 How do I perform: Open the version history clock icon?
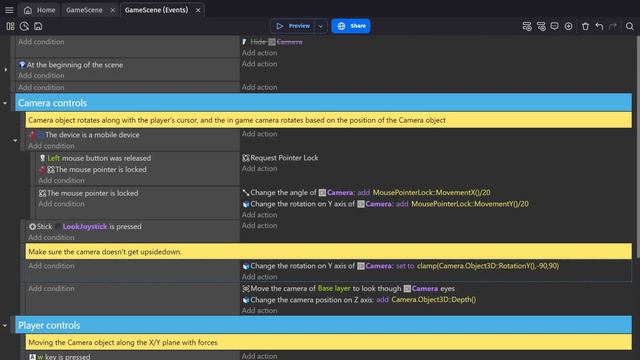tap(24, 26)
